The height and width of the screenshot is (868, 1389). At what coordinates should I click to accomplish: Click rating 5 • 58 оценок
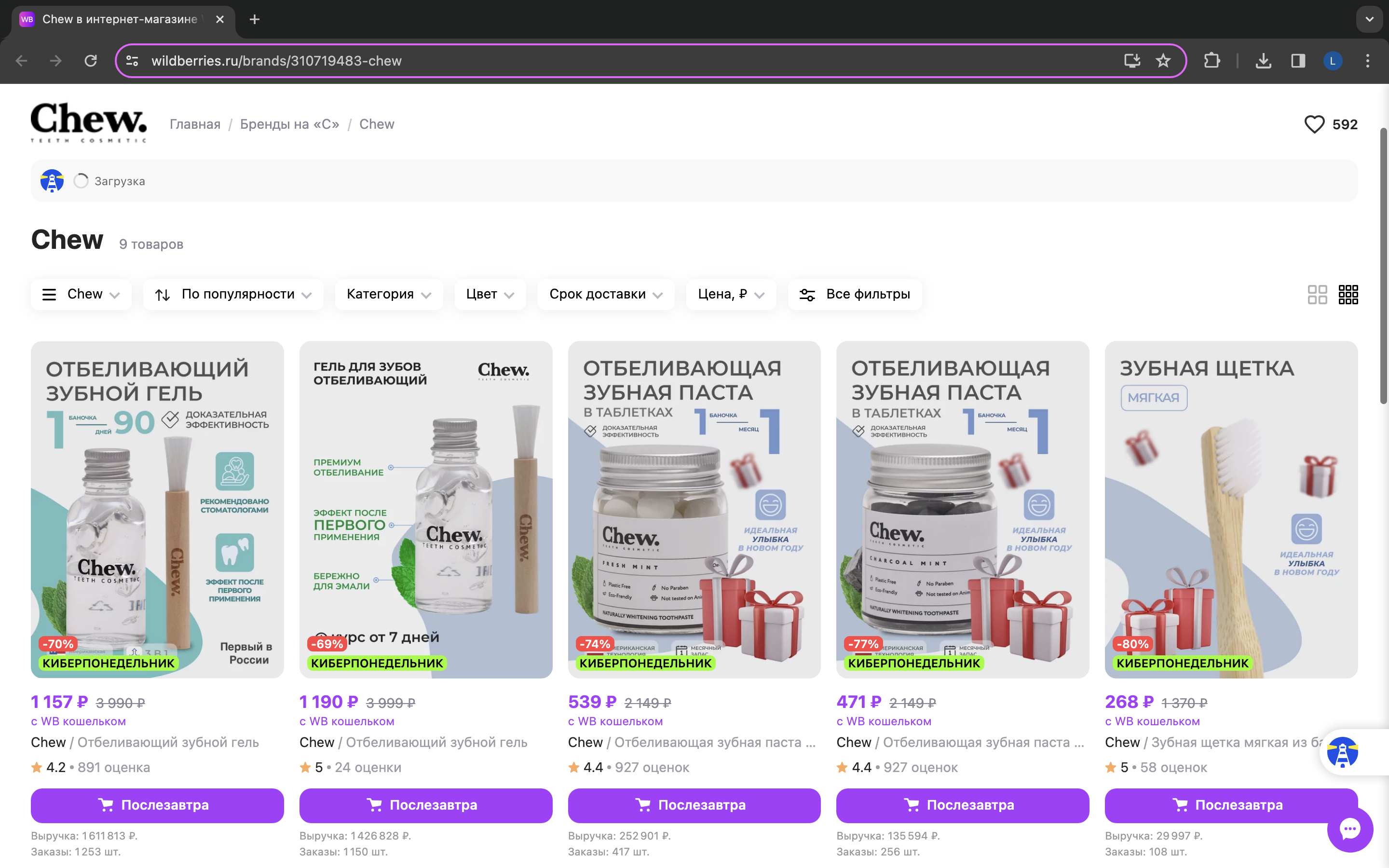click(x=1156, y=768)
